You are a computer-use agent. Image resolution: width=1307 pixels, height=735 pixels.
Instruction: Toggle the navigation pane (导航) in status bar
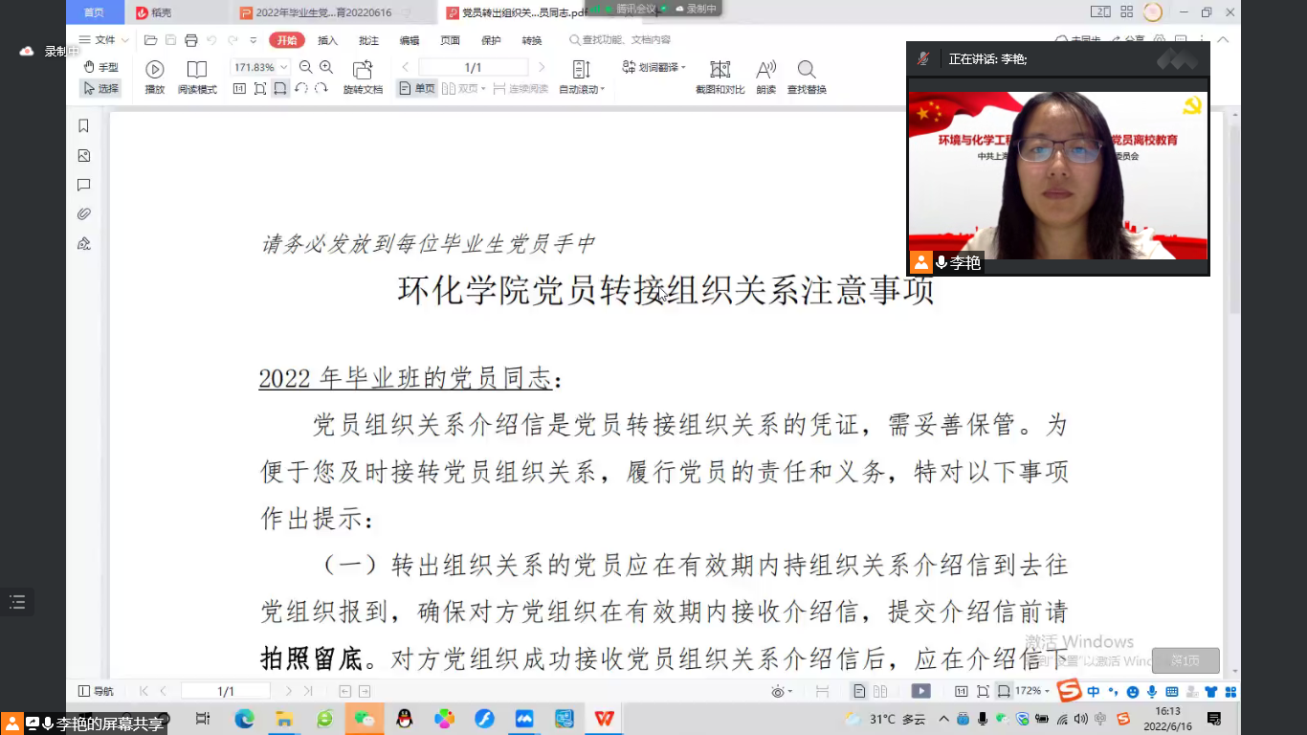click(96, 691)
